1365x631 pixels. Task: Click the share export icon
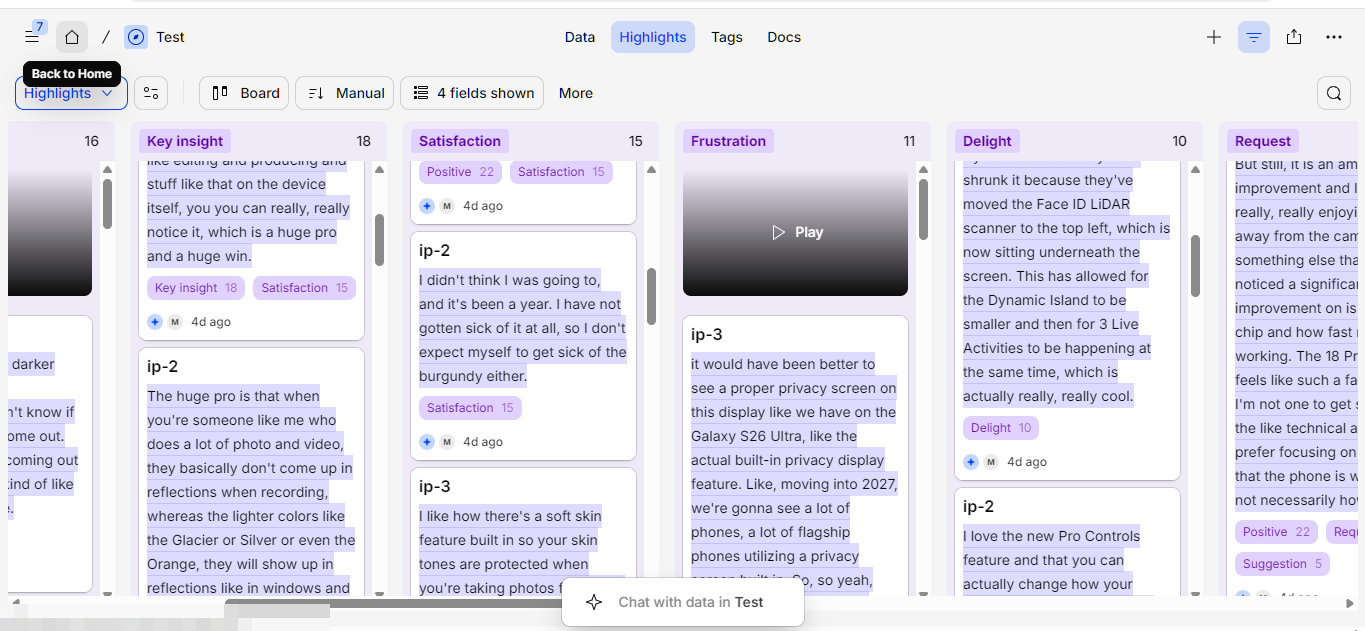(1294, 37)
